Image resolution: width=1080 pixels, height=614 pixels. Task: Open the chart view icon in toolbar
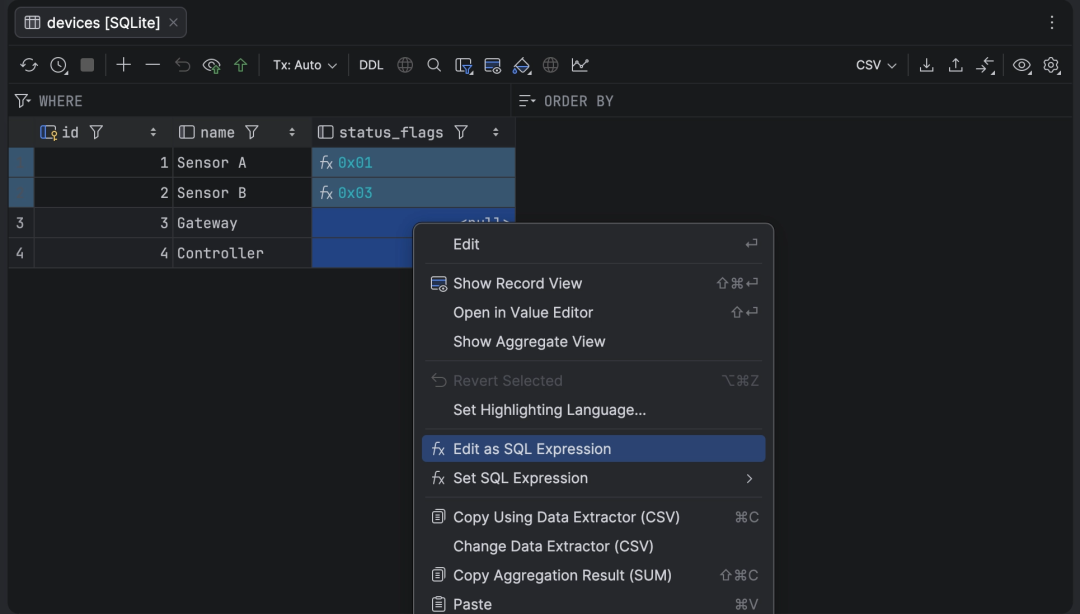[x=580, y=65]
